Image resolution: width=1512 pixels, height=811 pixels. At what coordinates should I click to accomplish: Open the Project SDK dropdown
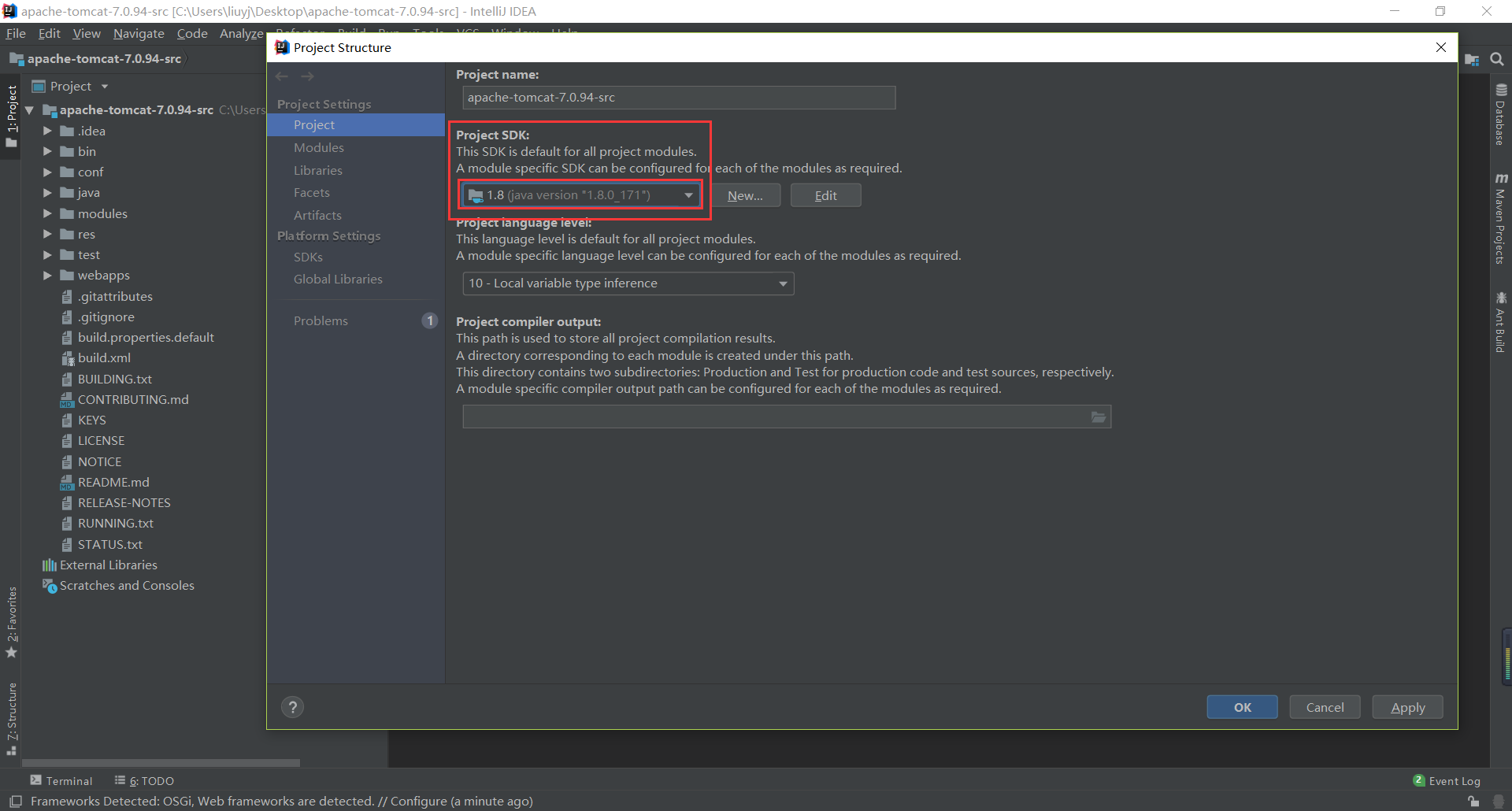point(580,195)
